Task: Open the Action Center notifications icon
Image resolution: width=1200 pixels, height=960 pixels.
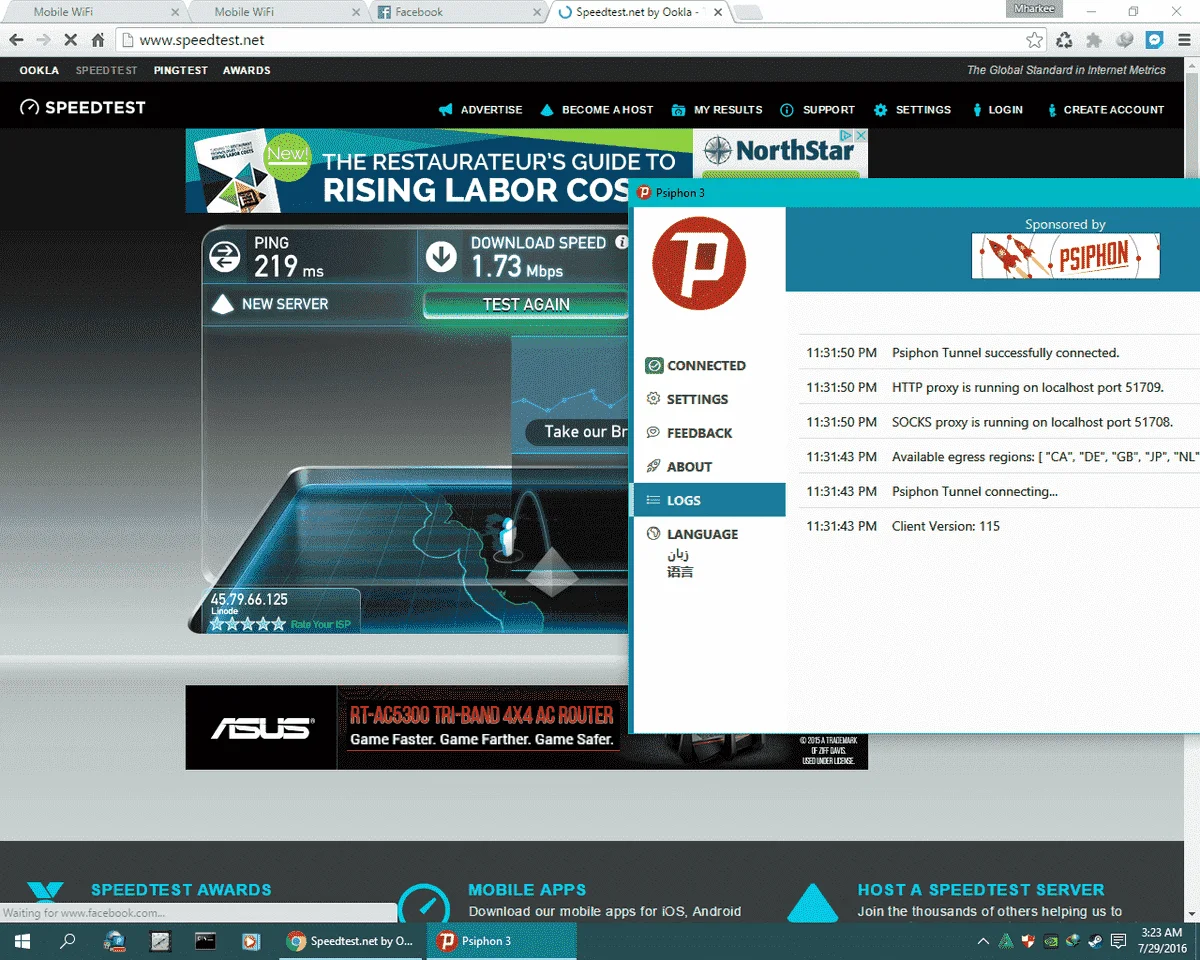Action: pyautogui.click(x=1119, y=941)
